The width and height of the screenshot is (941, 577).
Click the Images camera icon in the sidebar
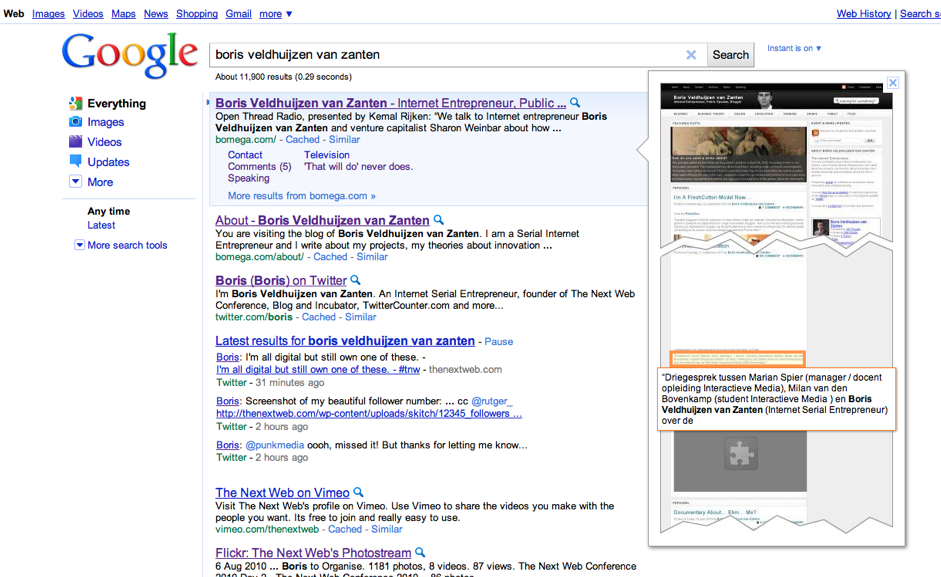pyautogui.click(x=76, y=122)
